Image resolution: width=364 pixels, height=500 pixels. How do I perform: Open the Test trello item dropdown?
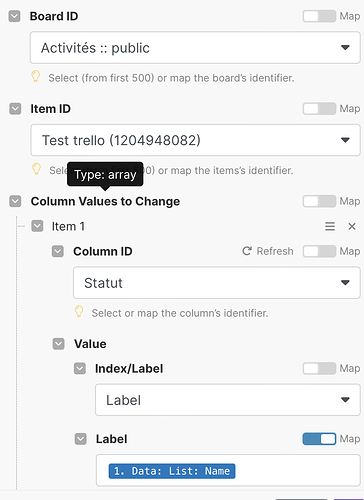click(x=195, y=140)
